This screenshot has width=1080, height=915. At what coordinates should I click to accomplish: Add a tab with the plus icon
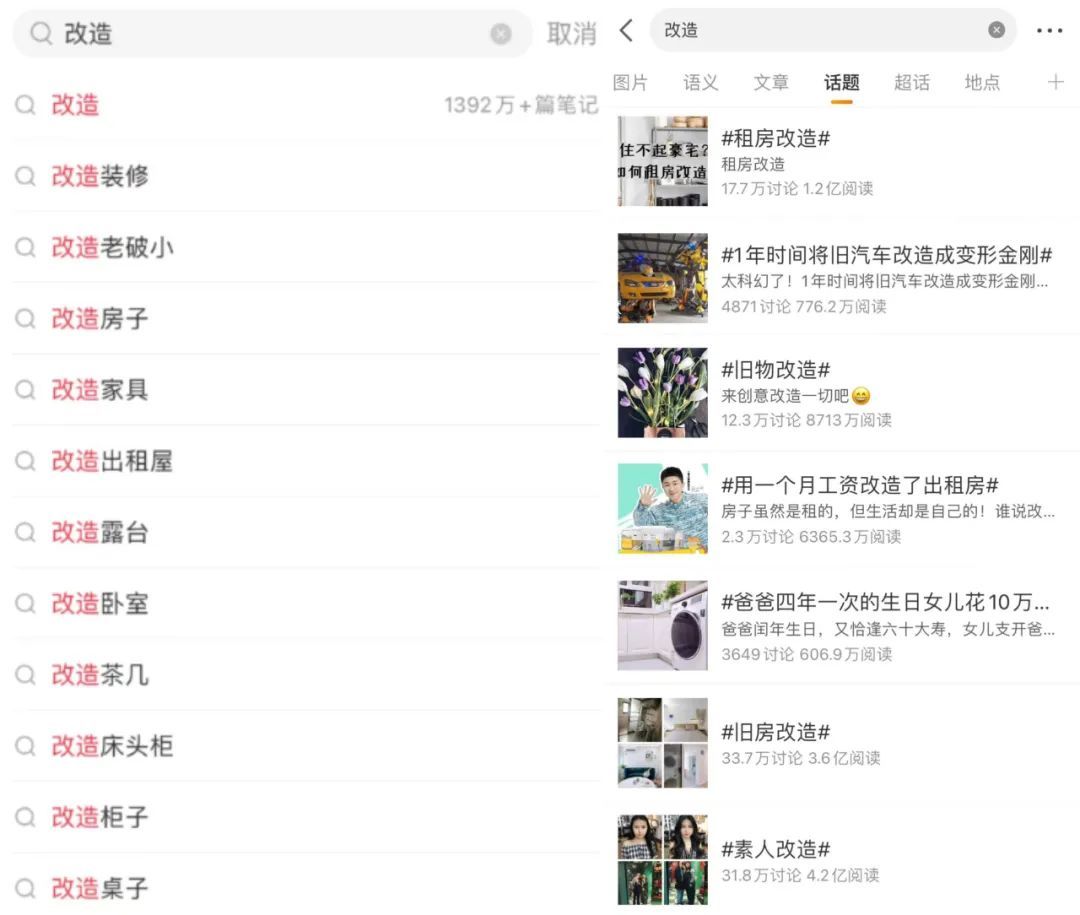pos(1055,82)
